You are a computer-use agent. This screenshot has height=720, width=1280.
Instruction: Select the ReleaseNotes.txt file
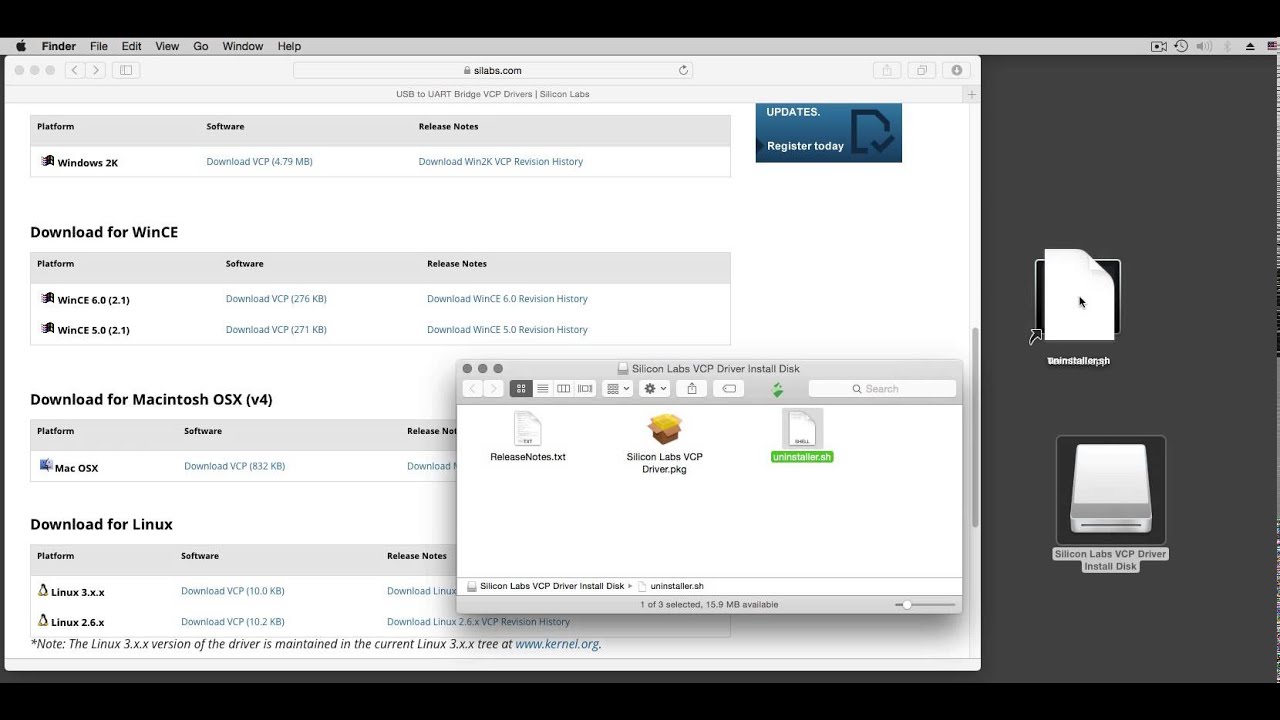527,437
